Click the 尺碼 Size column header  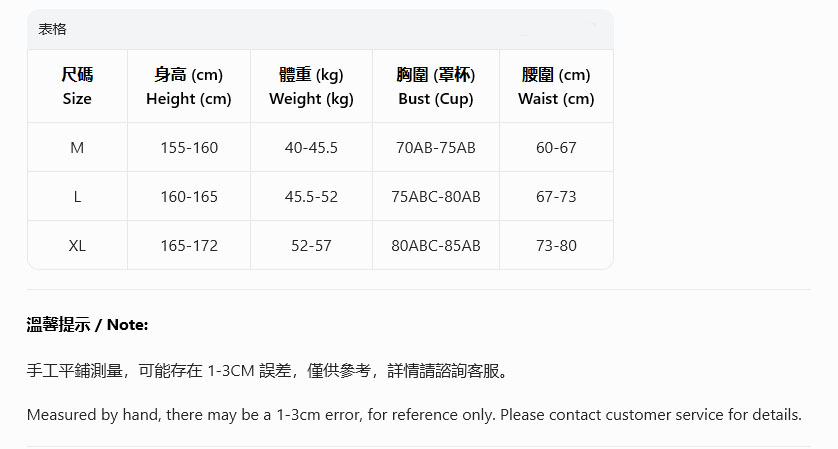coord(77,87)
